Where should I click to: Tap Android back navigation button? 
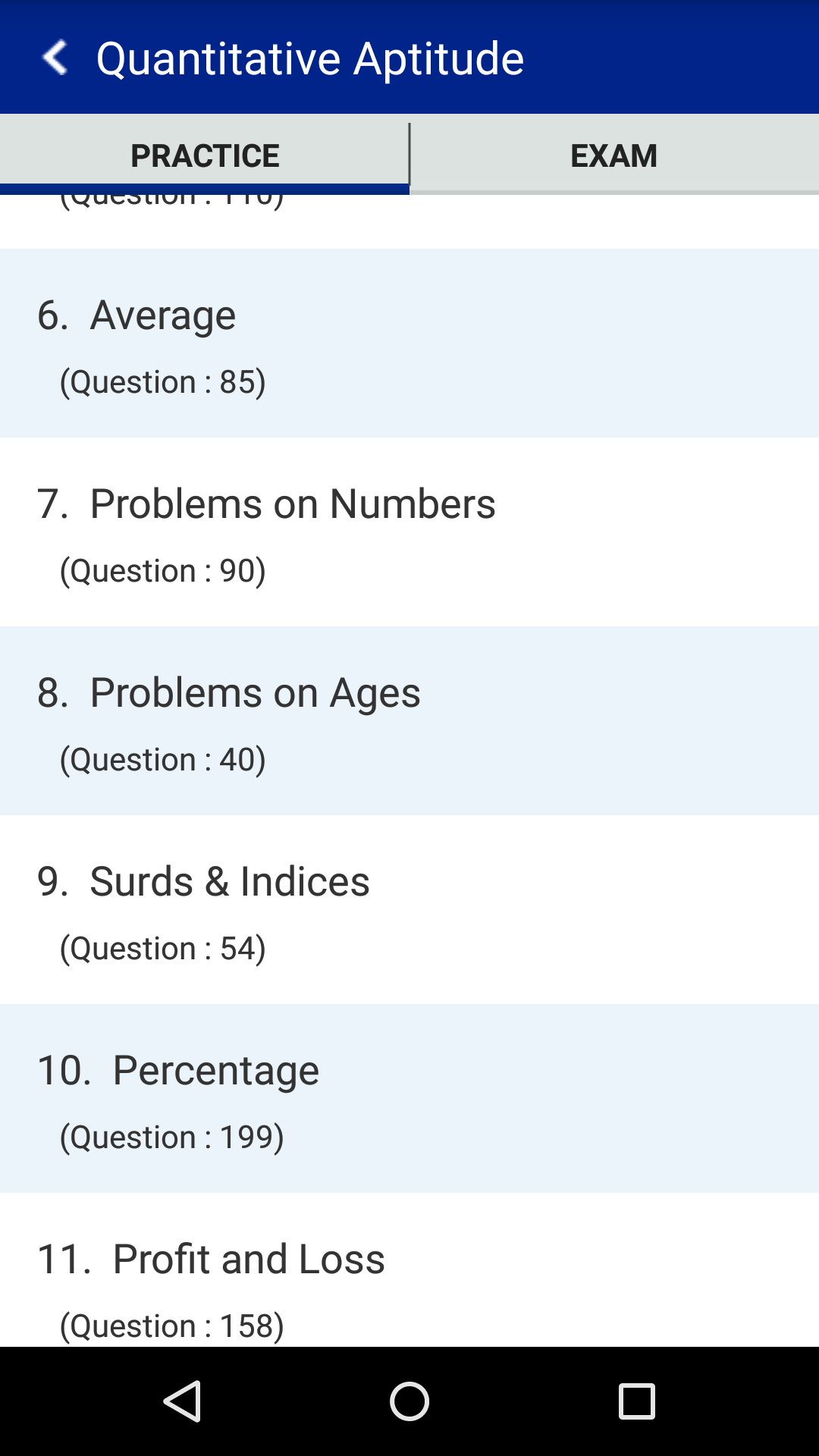182,1401
